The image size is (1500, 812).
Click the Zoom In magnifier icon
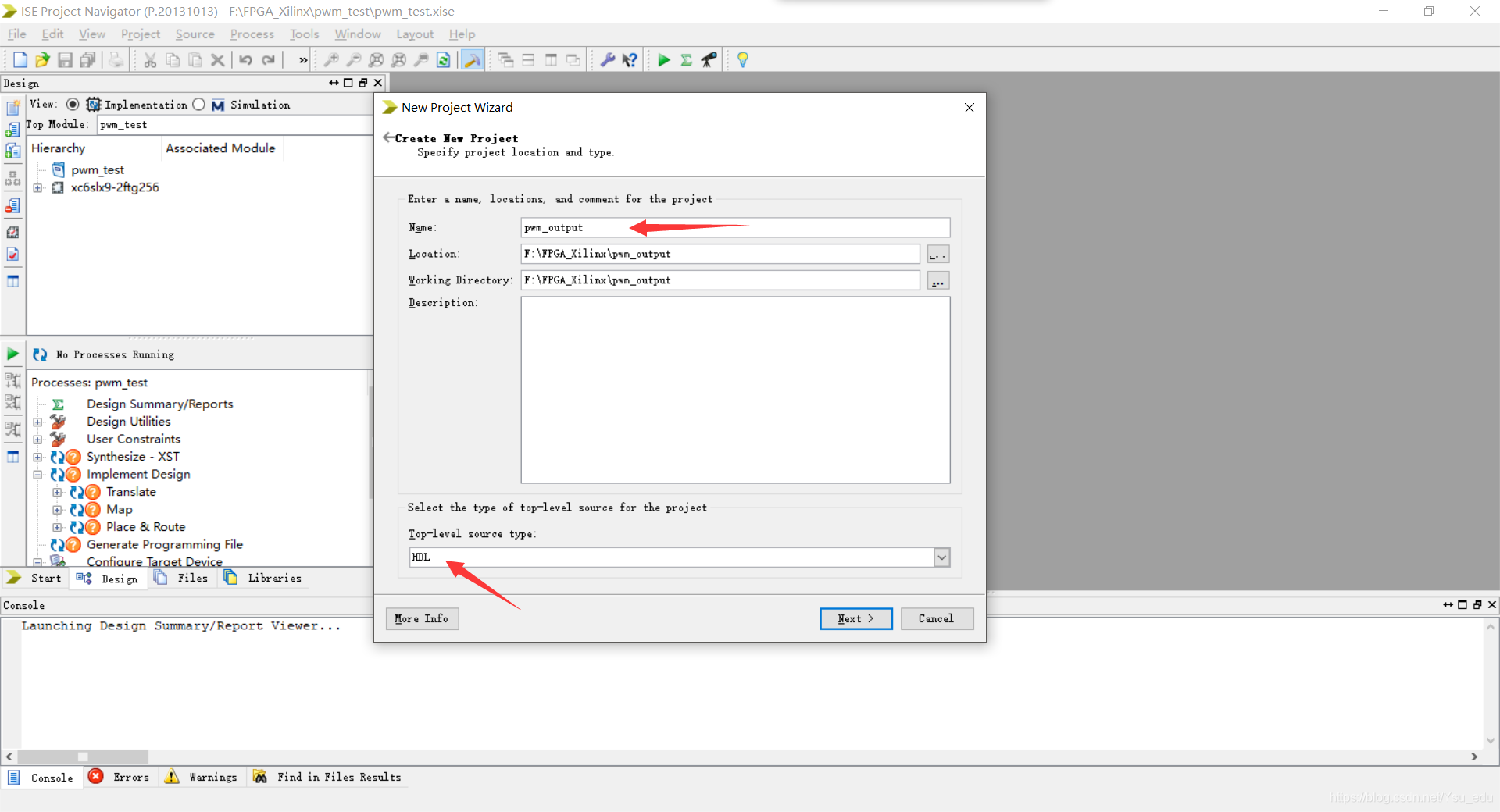330,60
